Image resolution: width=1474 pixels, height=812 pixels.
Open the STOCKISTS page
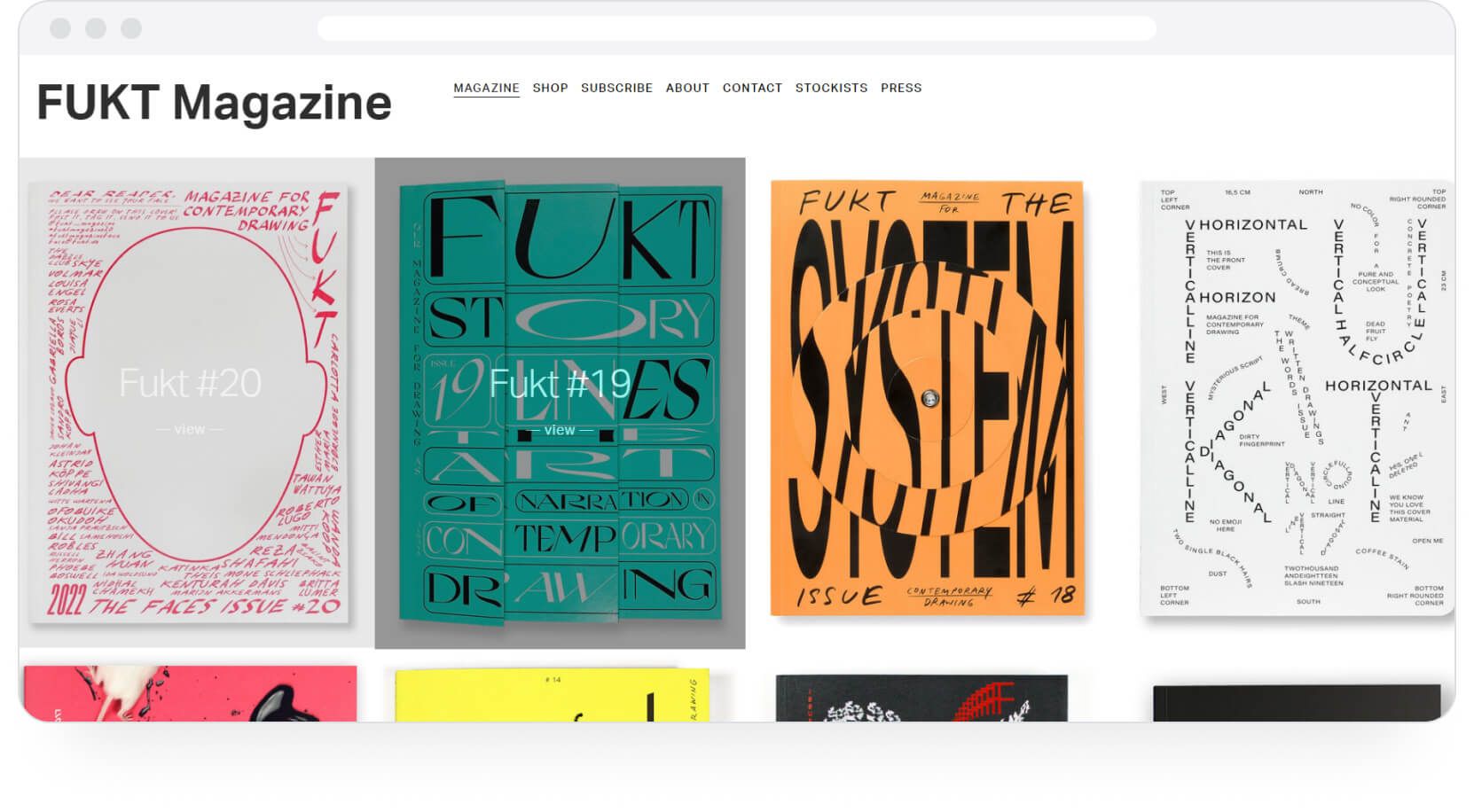click(831, 88)
